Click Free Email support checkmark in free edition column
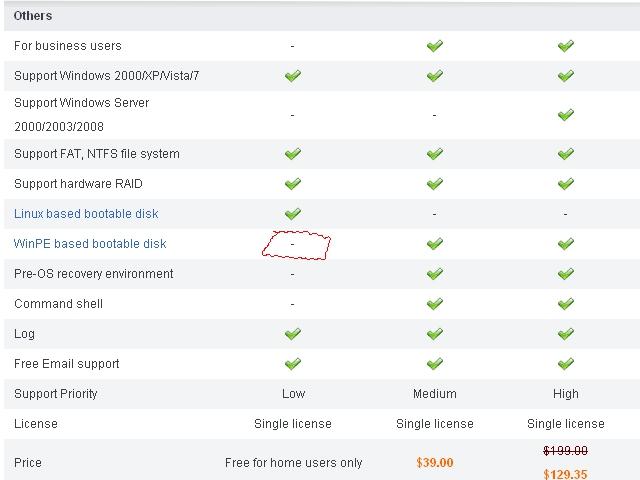The width and height of the screenshot is (640, 480). tap(292, 364)
